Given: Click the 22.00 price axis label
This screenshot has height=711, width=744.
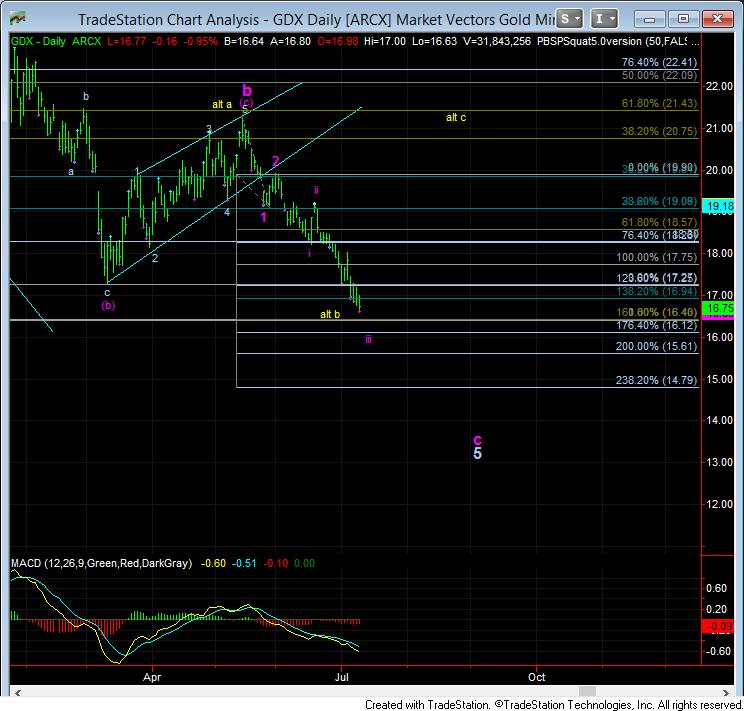Looking at the screenshot, I should coord(719,86).
